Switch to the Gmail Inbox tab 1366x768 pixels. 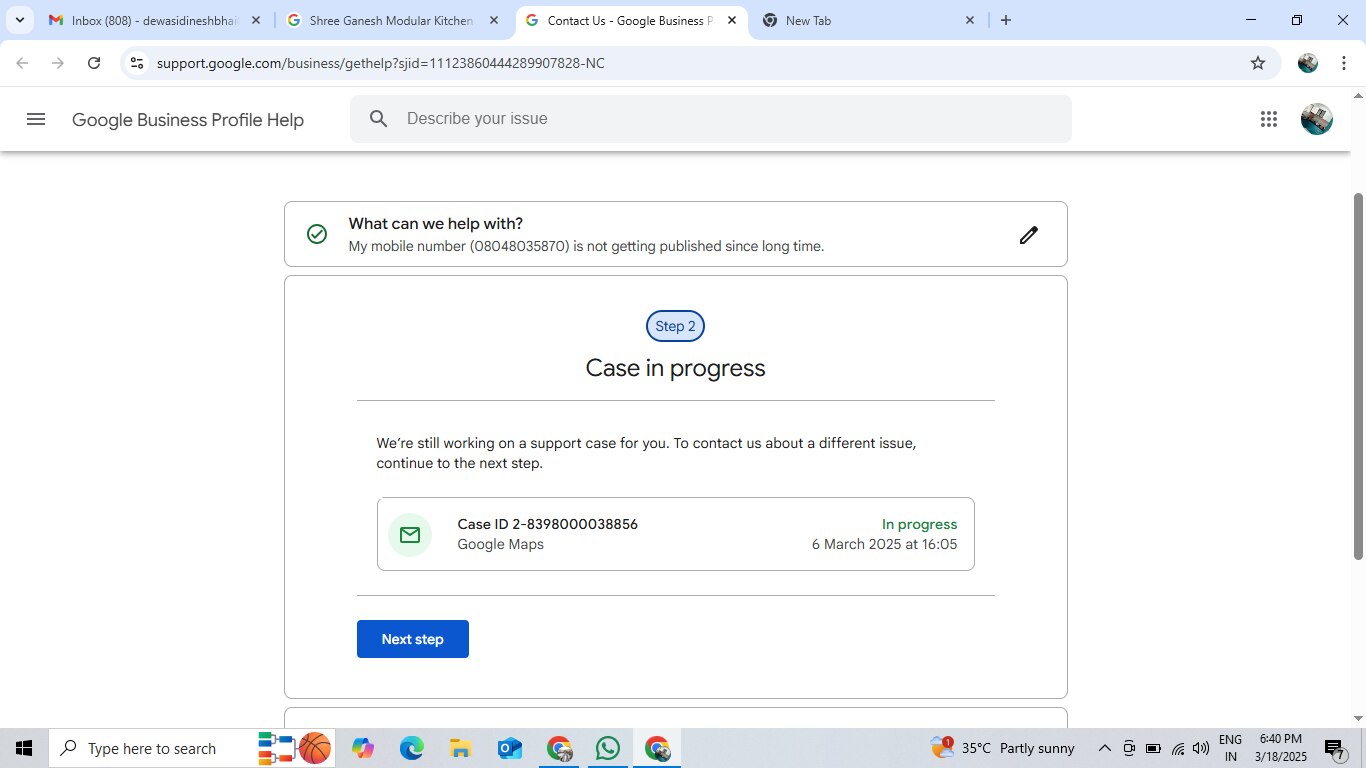pyautogui.click(x=156, y=20)
